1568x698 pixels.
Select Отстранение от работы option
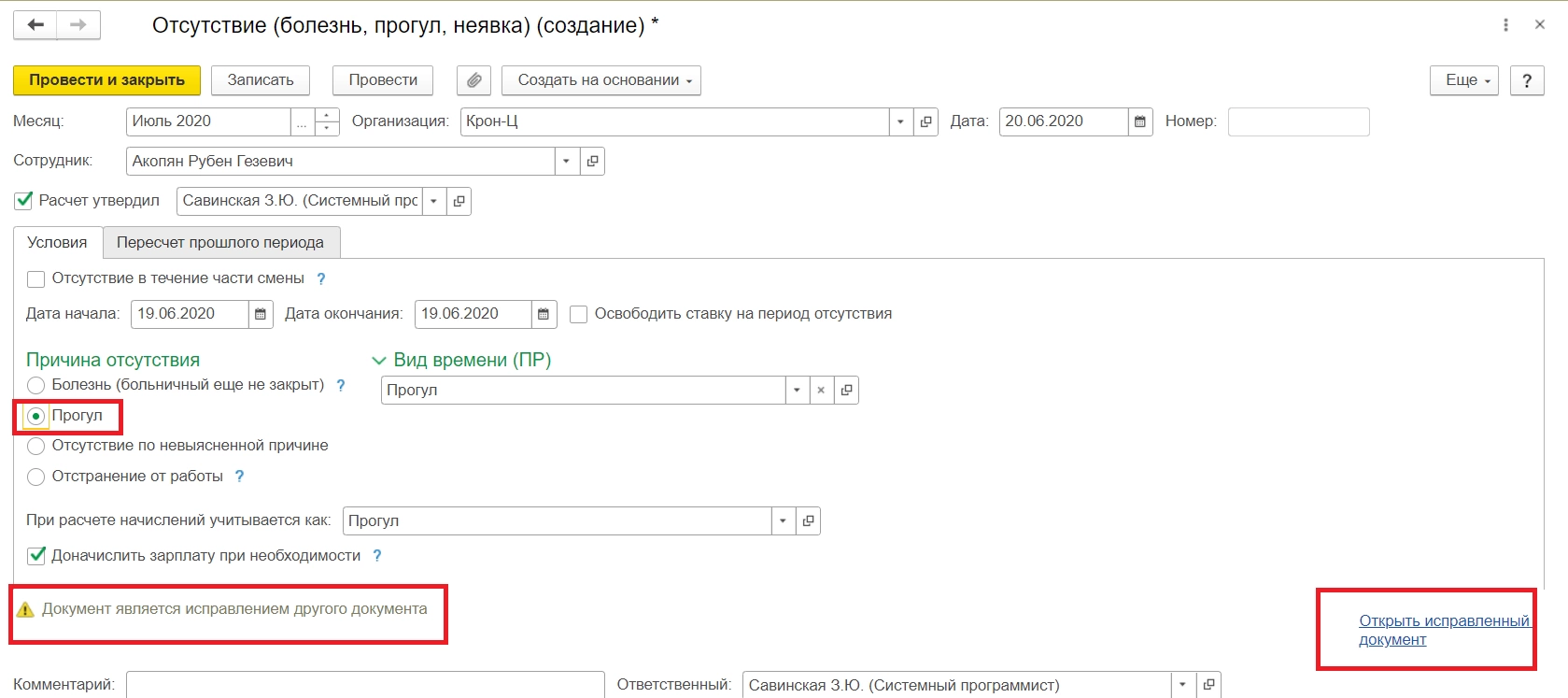36,477
